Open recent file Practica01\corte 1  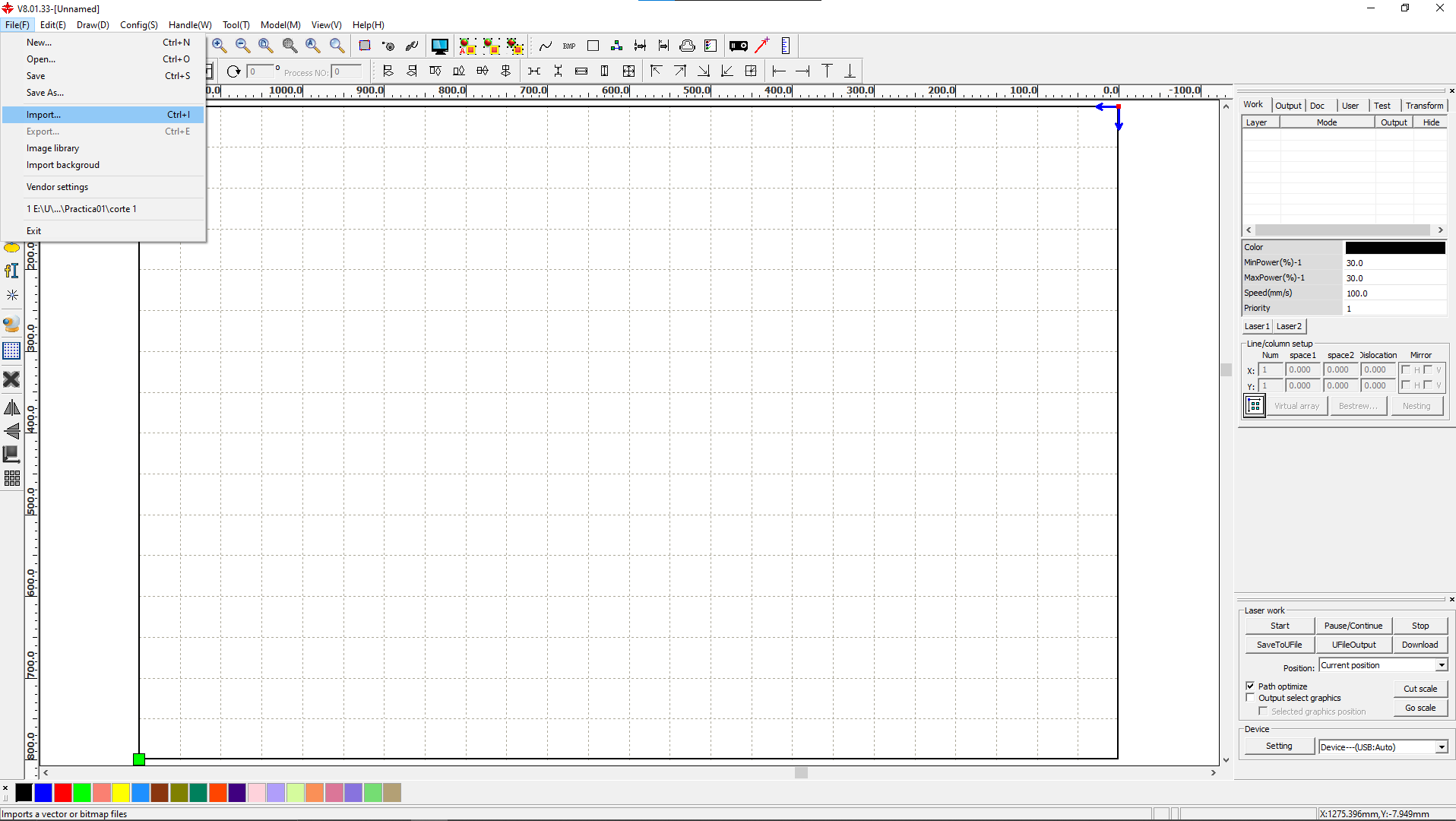click(103, 209)
